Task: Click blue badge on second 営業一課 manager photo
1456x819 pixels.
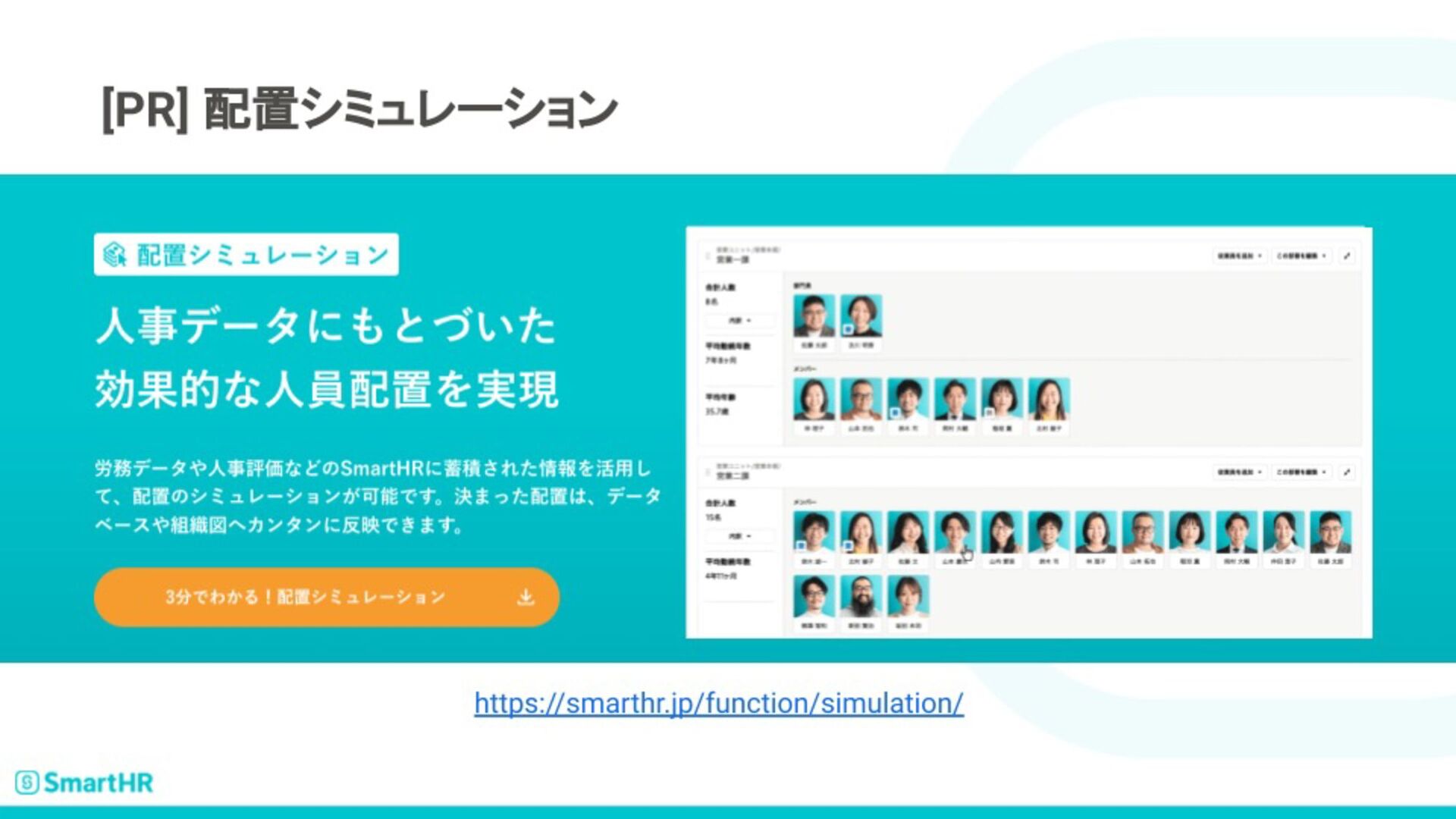Action: click(x=849, y=329)
